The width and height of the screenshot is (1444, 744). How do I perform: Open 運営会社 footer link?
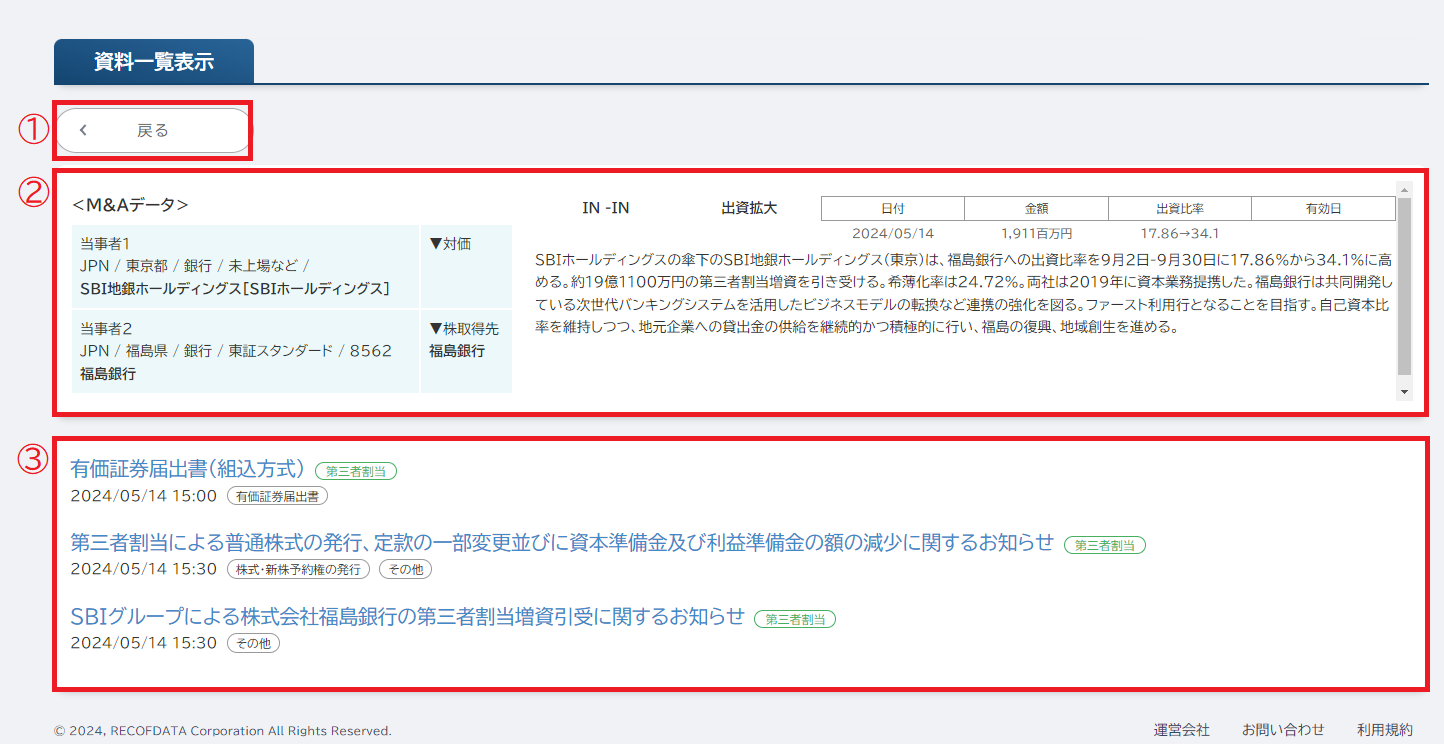click(1181, 730)
